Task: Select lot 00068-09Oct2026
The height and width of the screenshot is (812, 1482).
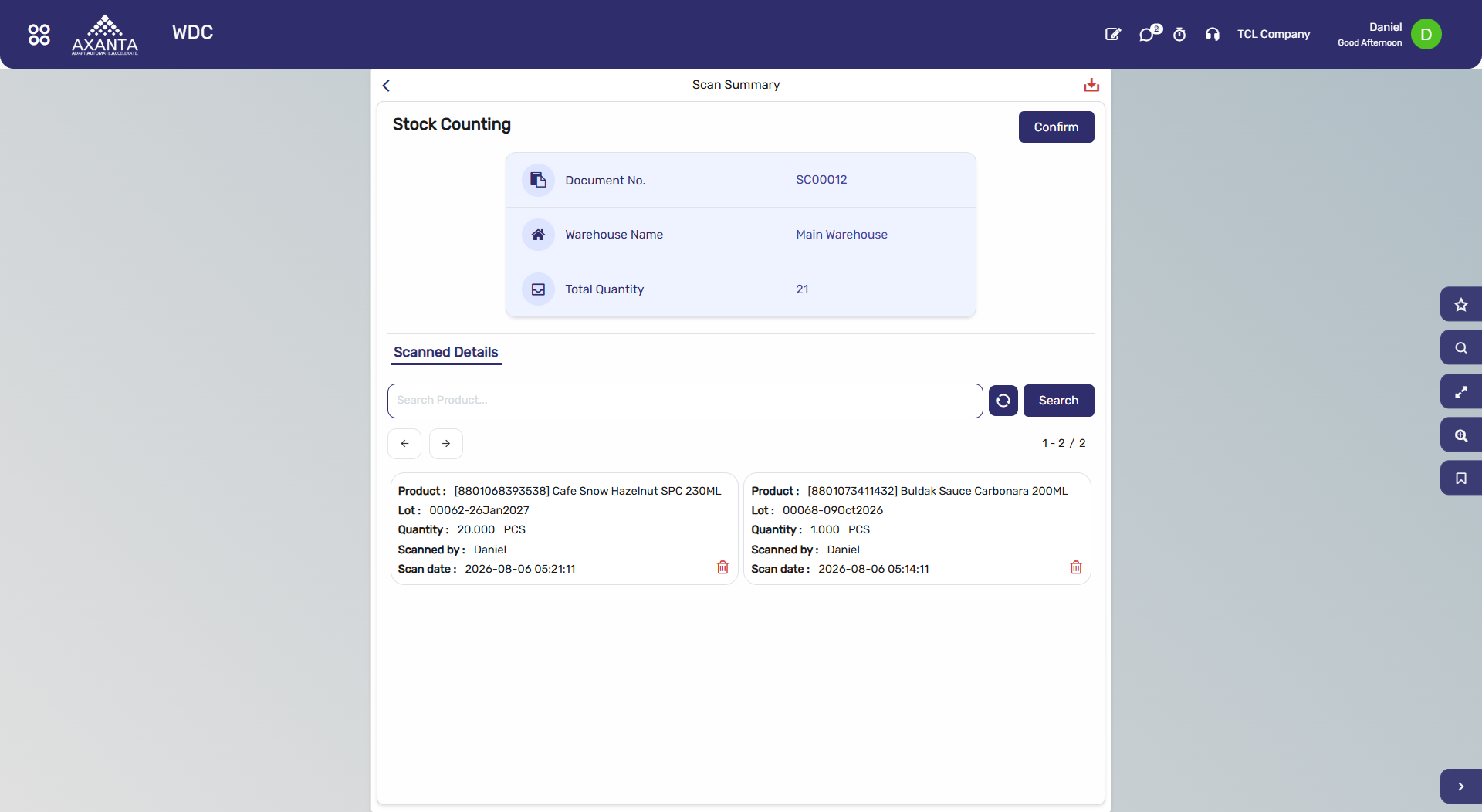Action: (x=833, y=510)
